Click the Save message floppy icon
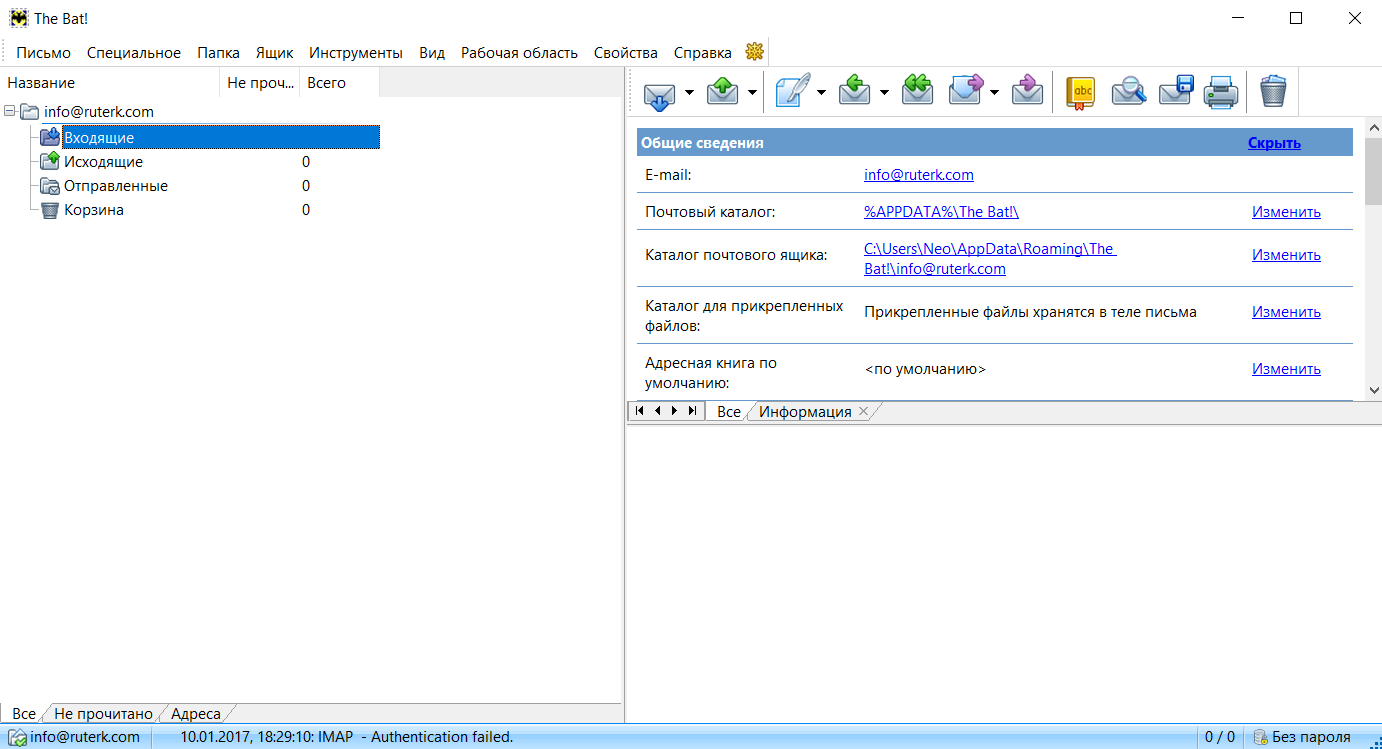Viewport: 1382px width, 749px height. click(x=1176, y=92)
